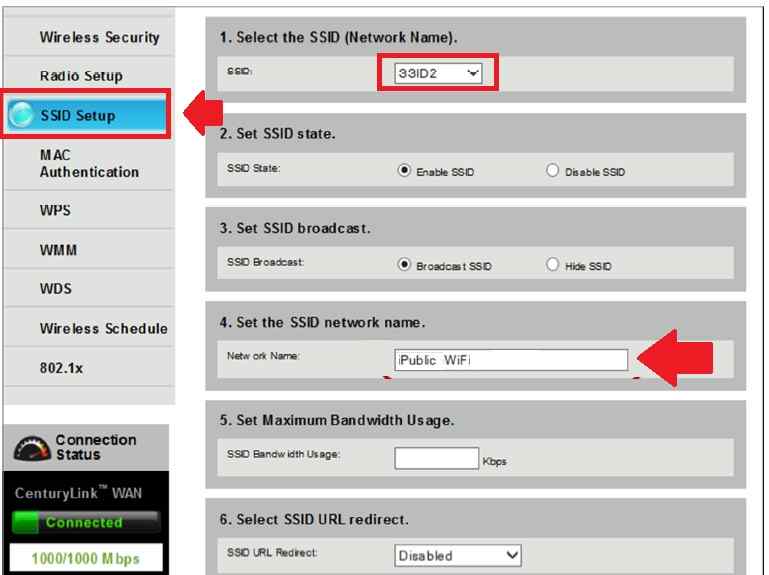Click the blue globe icon beside SSID Setup
Viewport: 769px width, 575px height.
[x=21, y=115]
